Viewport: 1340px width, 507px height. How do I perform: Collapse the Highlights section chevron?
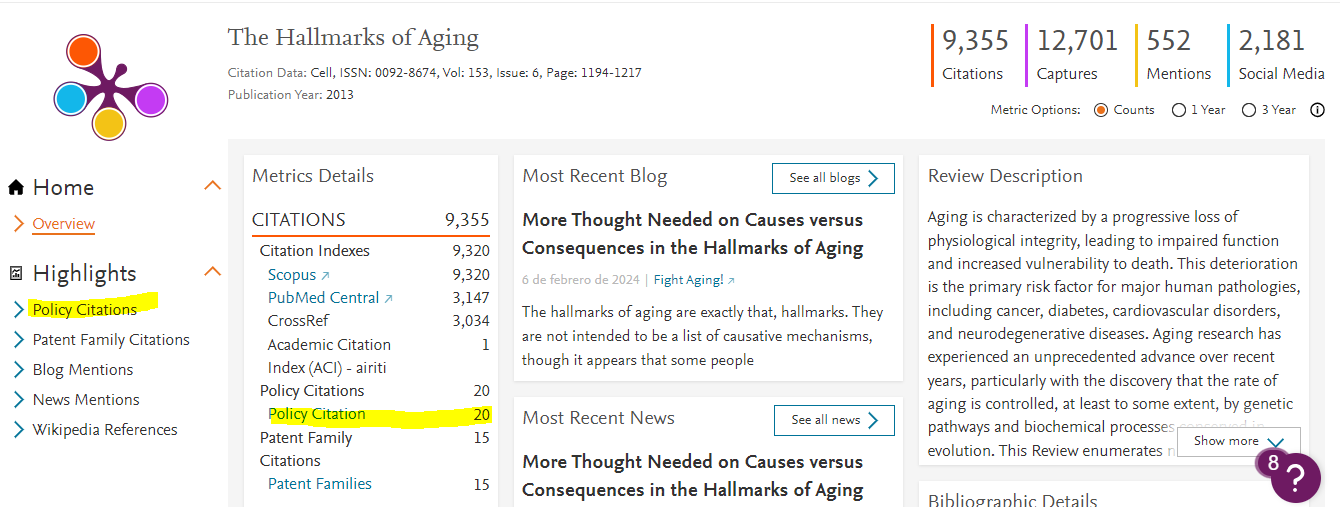tap(212, 272)
